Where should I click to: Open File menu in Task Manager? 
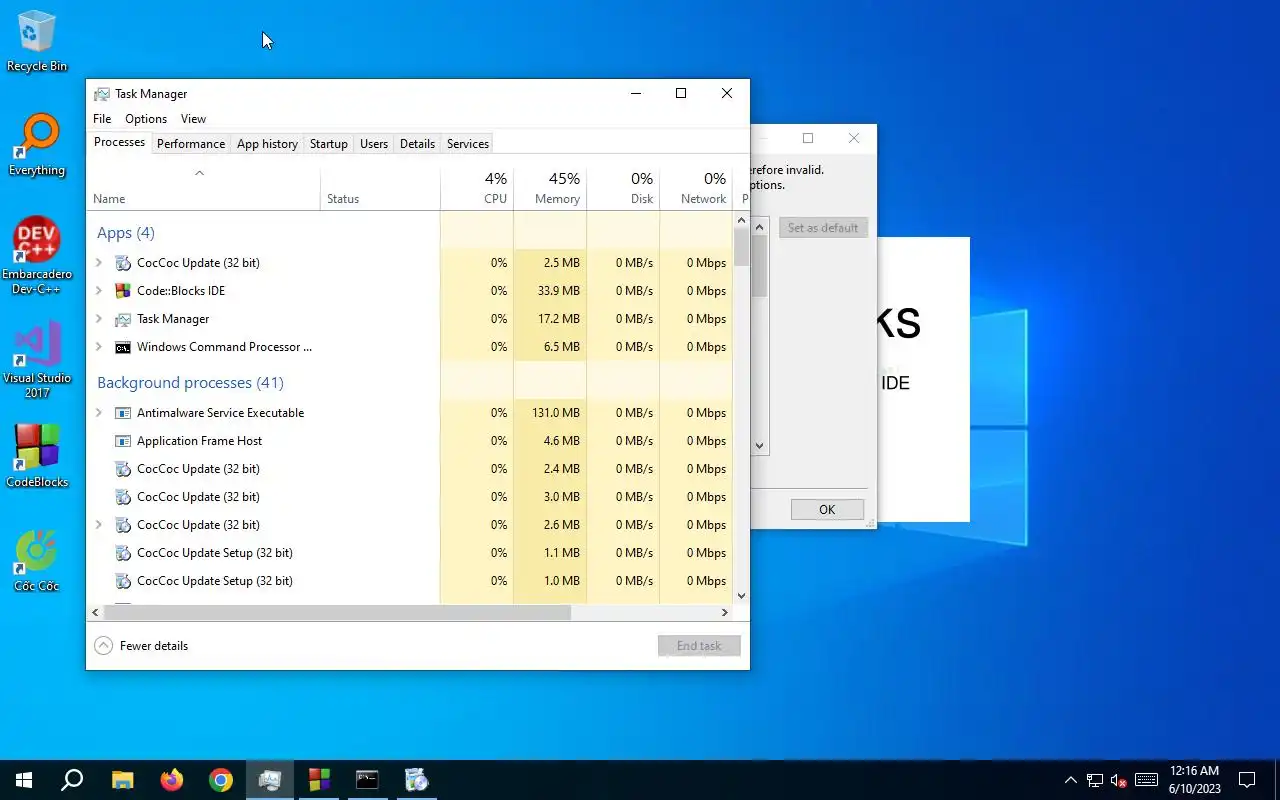102,119
